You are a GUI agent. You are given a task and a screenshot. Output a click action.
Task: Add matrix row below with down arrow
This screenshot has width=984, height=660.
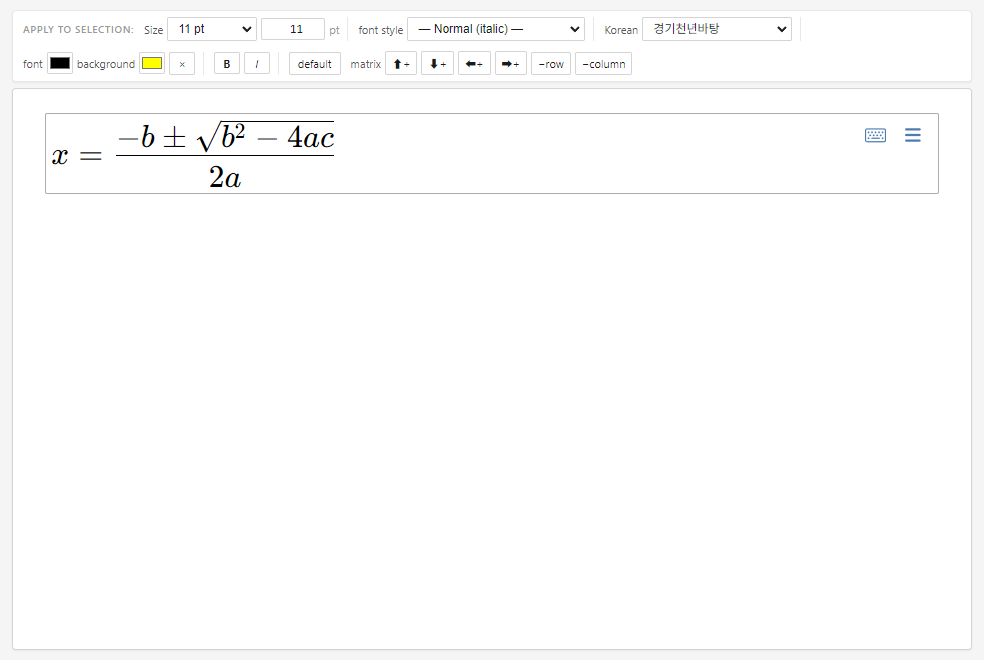pos(437,63)
